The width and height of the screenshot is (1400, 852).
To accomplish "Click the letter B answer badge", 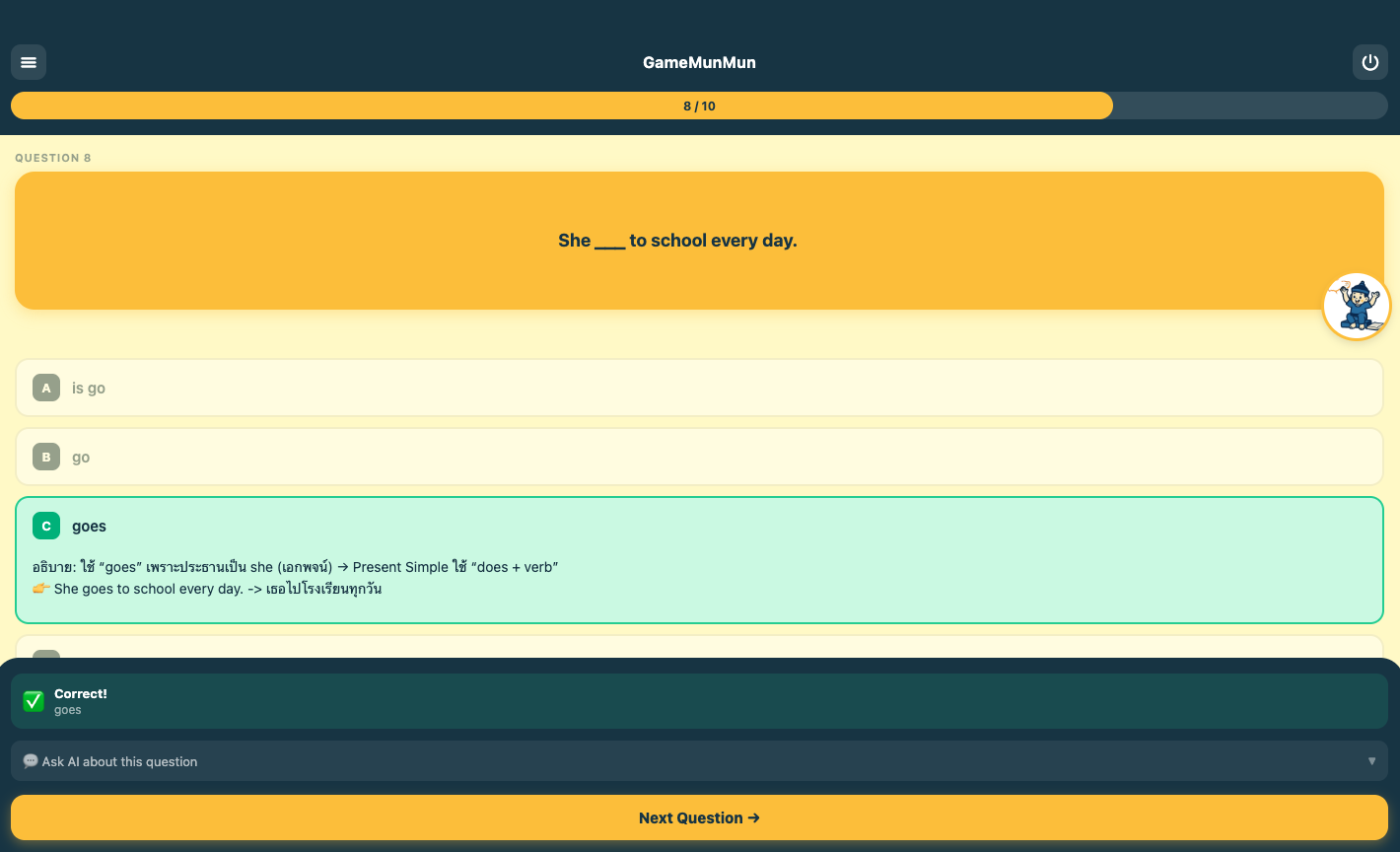I will coord(46,457).
